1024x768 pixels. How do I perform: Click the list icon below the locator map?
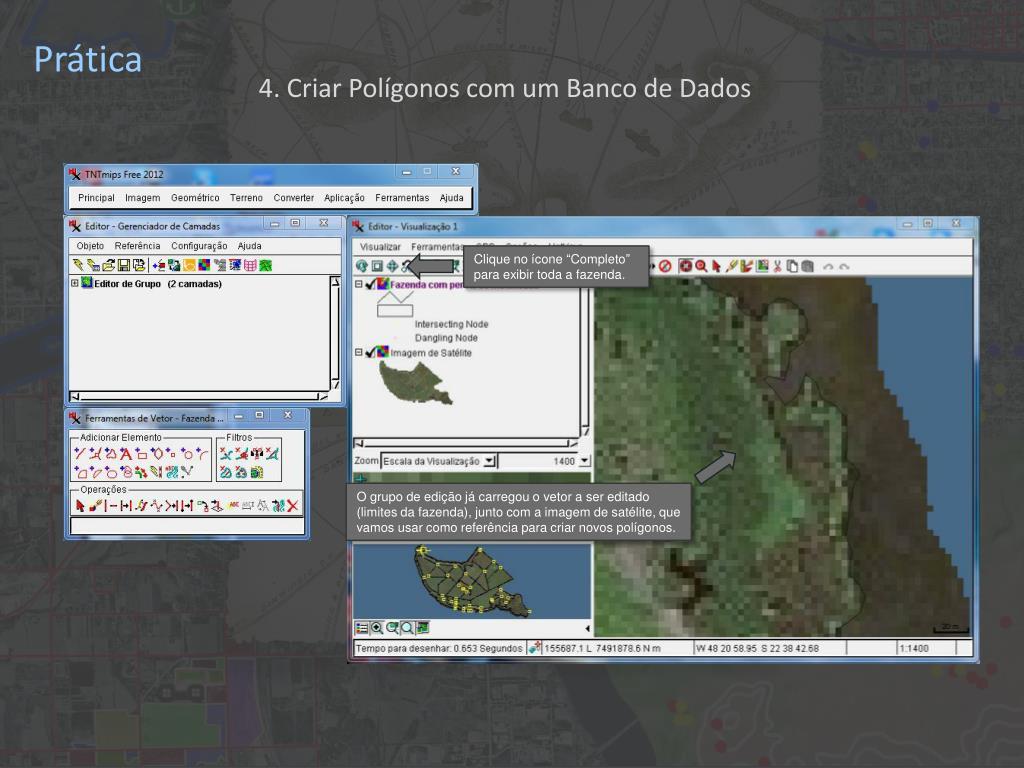[362, 628]
